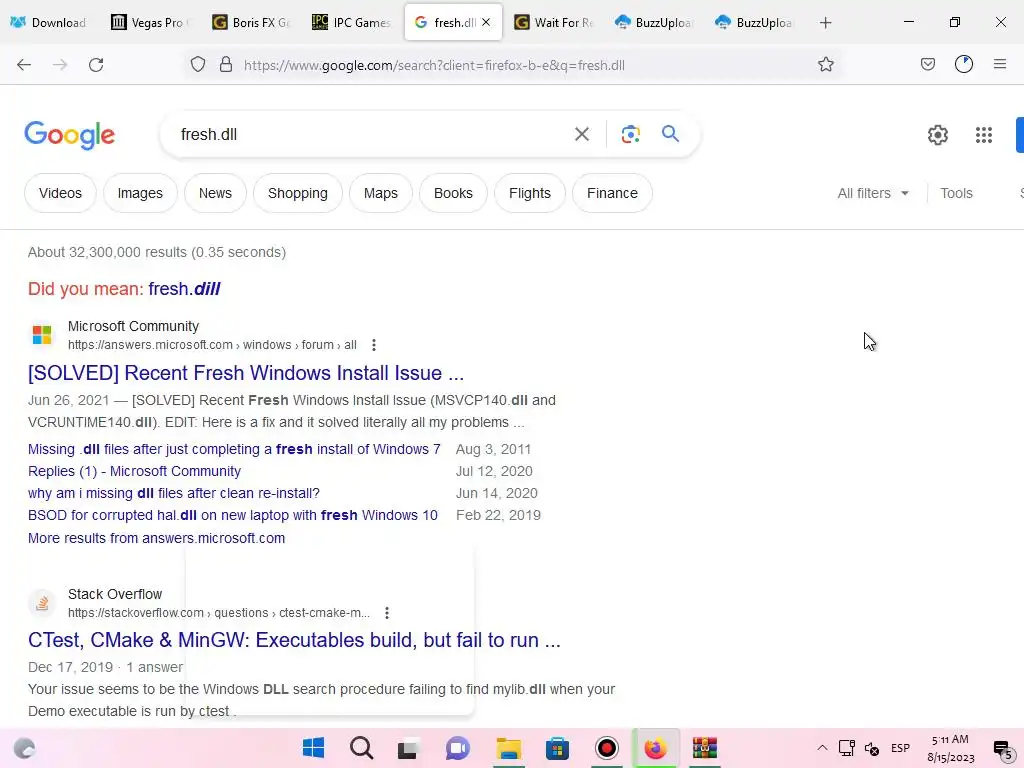This screenshot has height=768, width=1024.
Task: Open options for Stack Overflow result
Action: pos(387,613)
